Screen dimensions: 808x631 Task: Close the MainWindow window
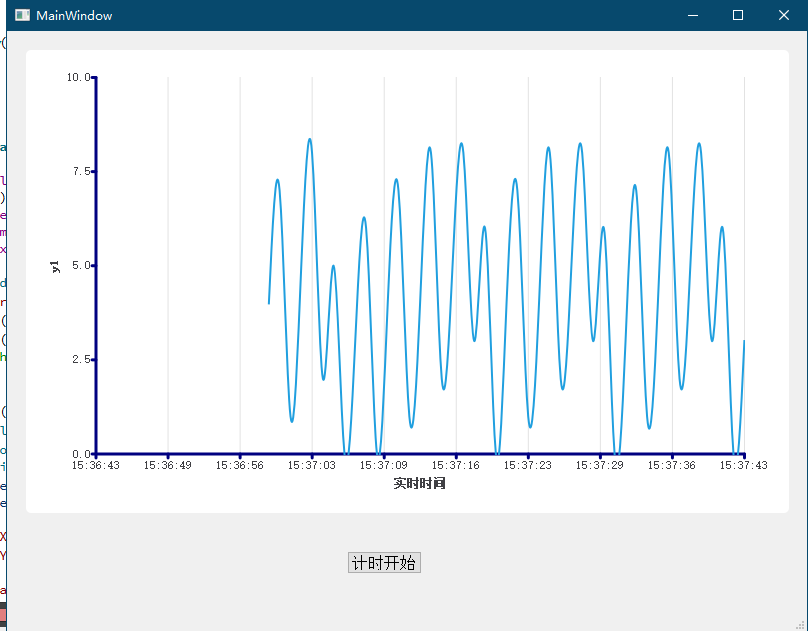point(784,15)
